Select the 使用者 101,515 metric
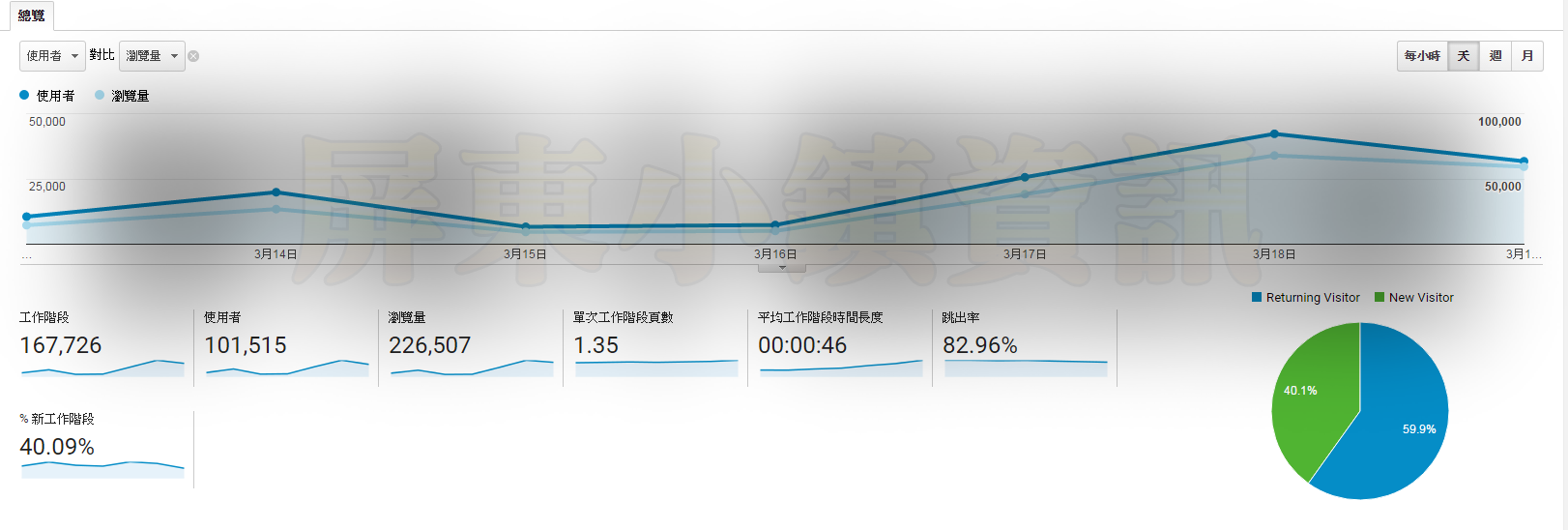The height and width of the screenshot is (530, 1568). 286,347
